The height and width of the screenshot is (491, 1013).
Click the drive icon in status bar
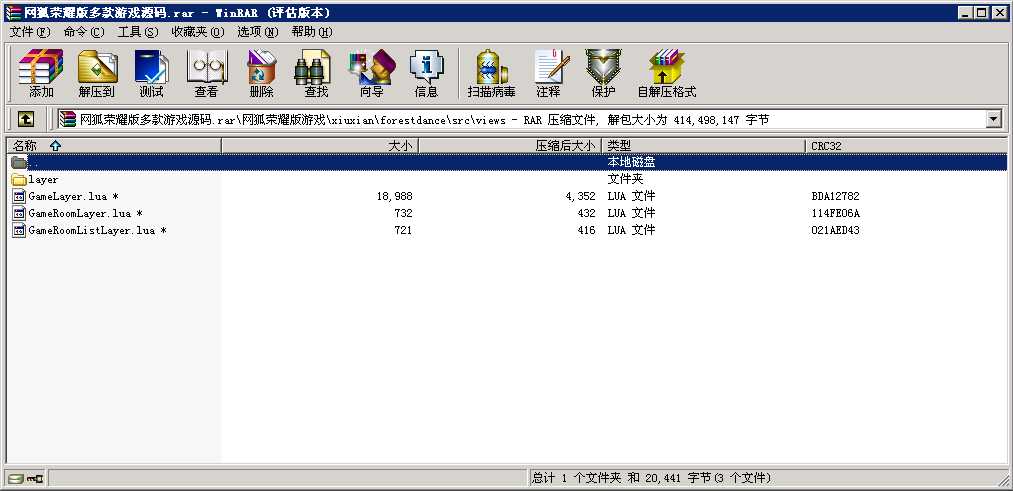16,479
